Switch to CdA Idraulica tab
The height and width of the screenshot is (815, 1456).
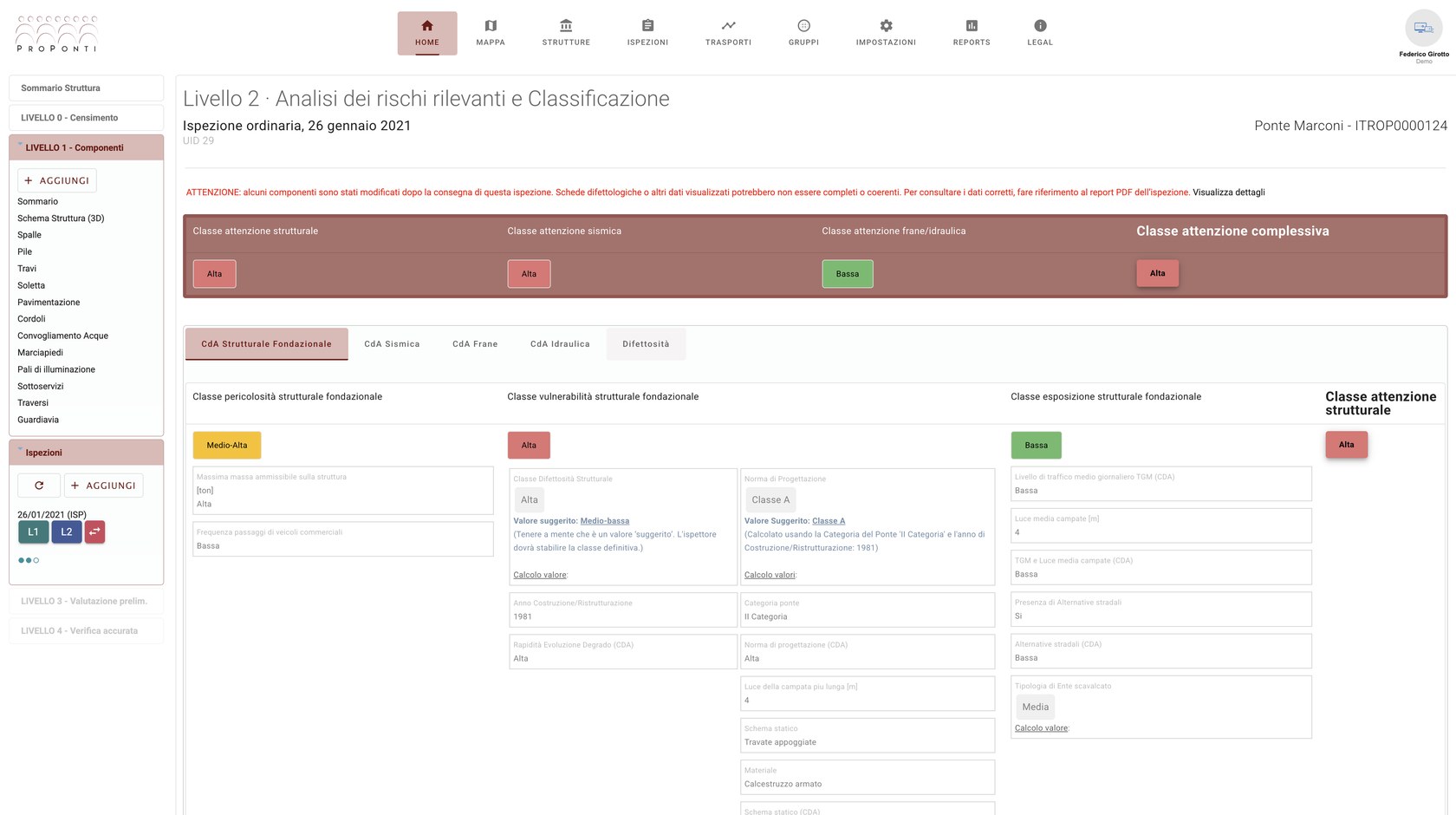[560, 344]
